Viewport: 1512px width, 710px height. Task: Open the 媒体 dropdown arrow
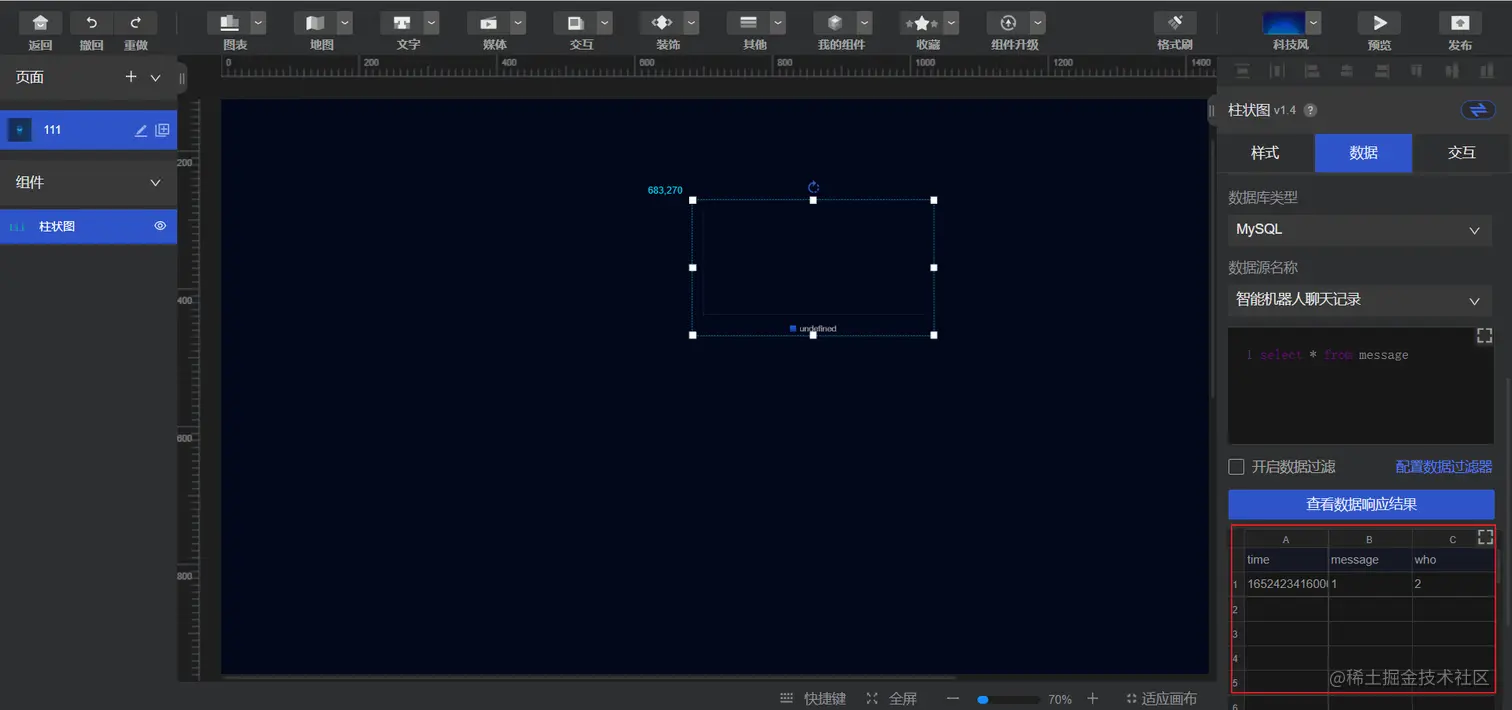click(x=518, y=22)
